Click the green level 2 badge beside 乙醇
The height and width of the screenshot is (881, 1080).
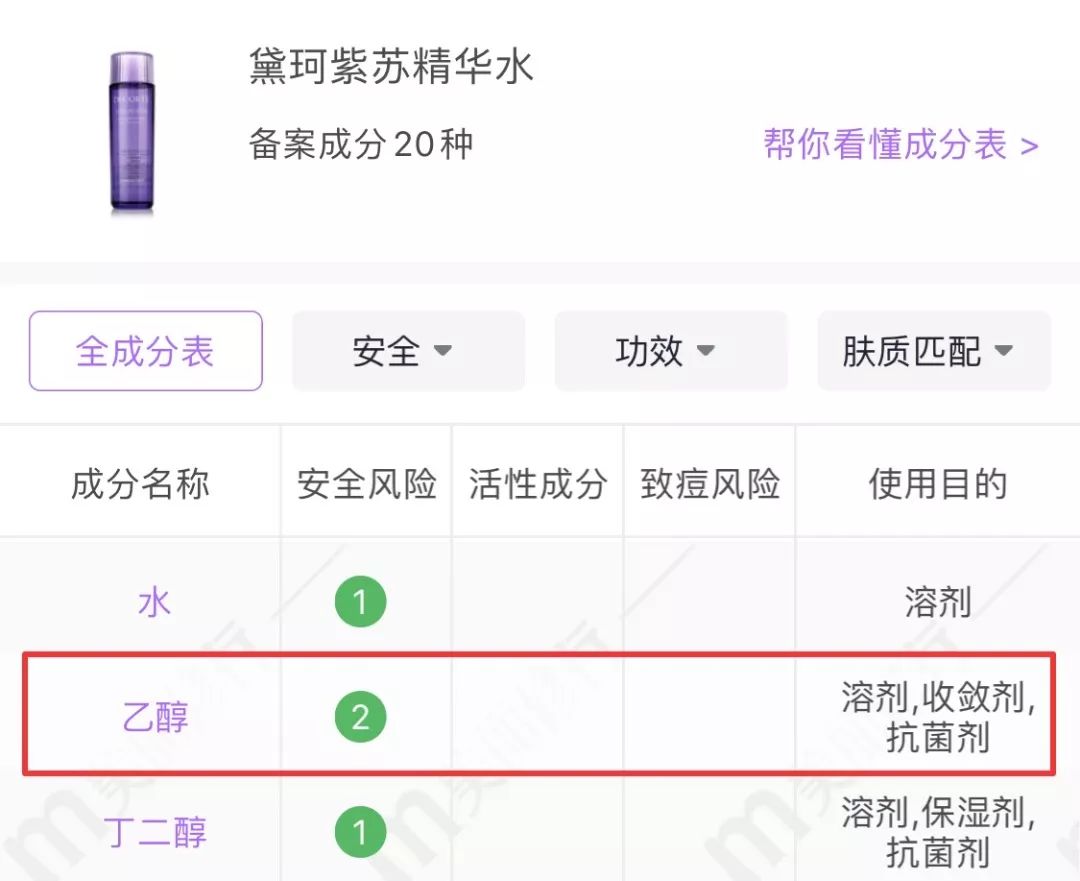360,716
